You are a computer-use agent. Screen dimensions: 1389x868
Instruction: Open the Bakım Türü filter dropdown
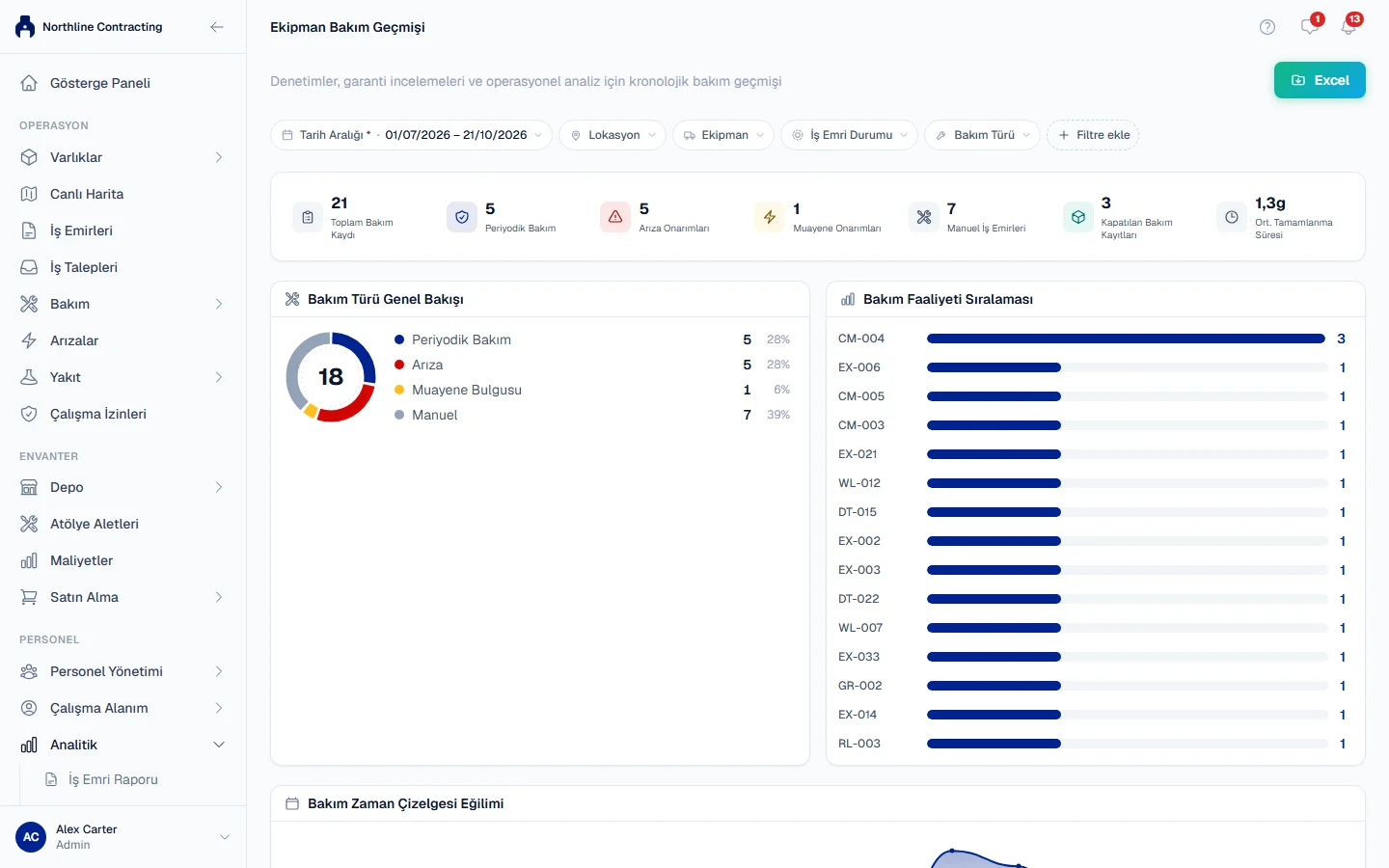pyautogui.click(x=982, y=135)
